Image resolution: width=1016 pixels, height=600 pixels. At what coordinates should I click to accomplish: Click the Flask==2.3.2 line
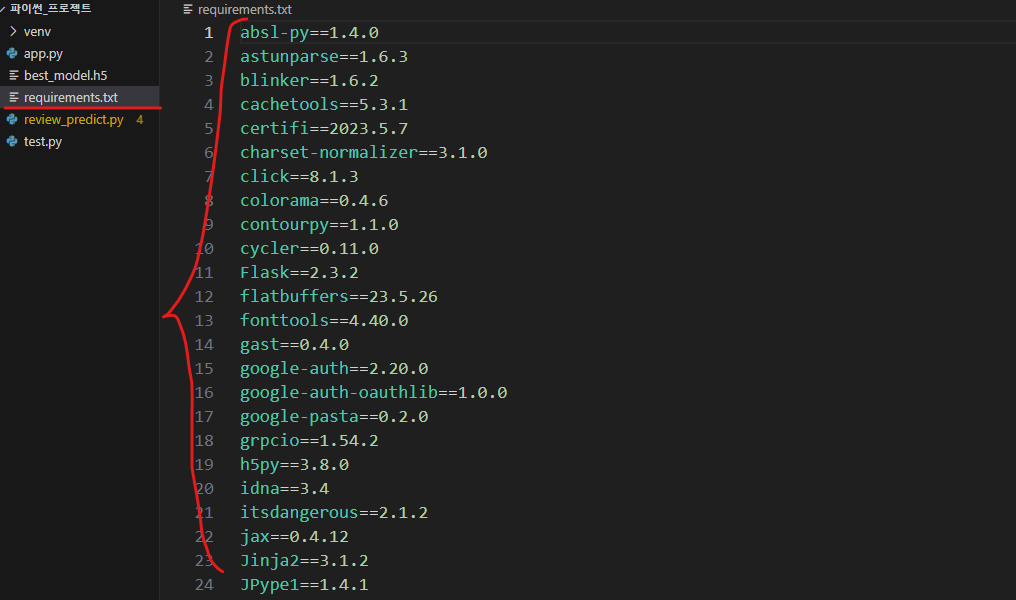(x=299, y=272)
